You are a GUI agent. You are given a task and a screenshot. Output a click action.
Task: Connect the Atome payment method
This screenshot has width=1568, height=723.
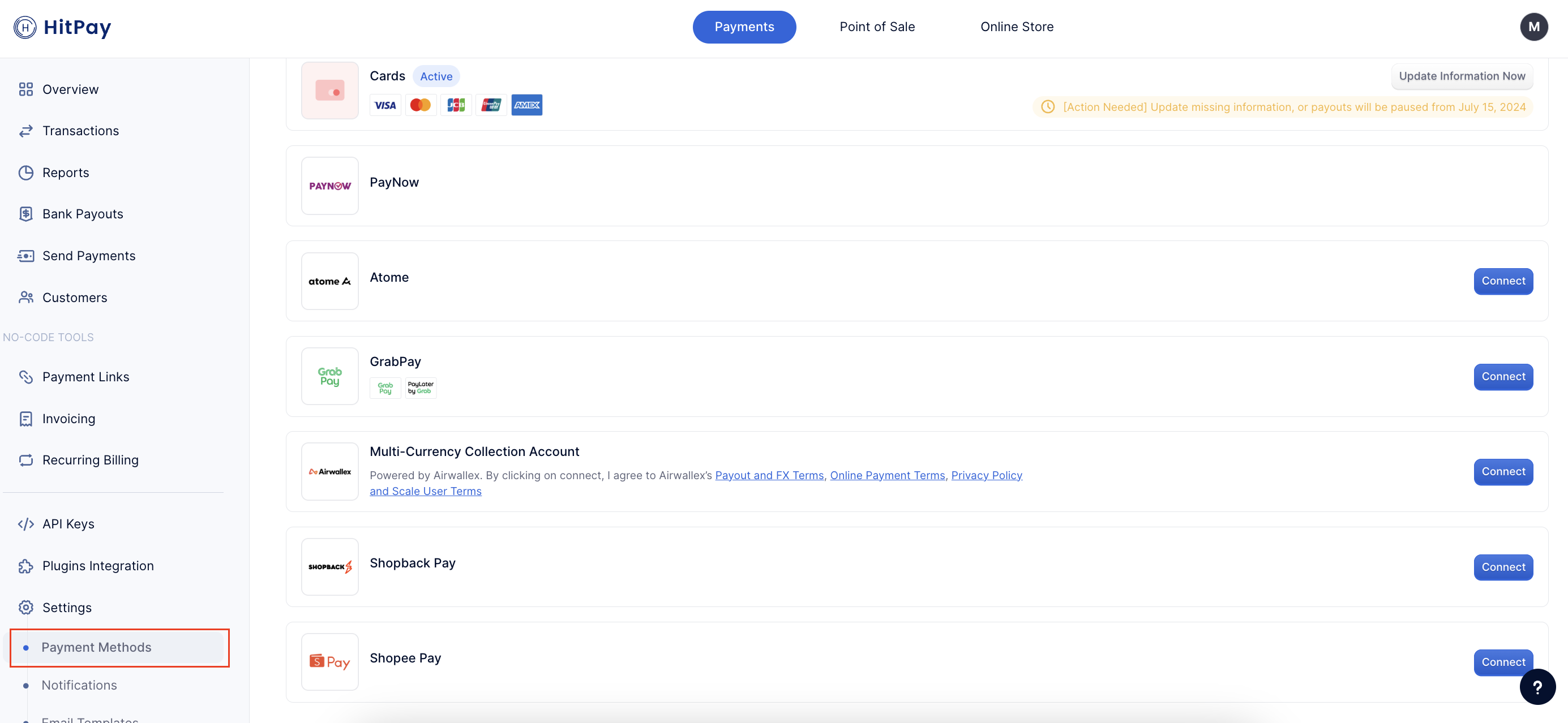pos(1503,281)
